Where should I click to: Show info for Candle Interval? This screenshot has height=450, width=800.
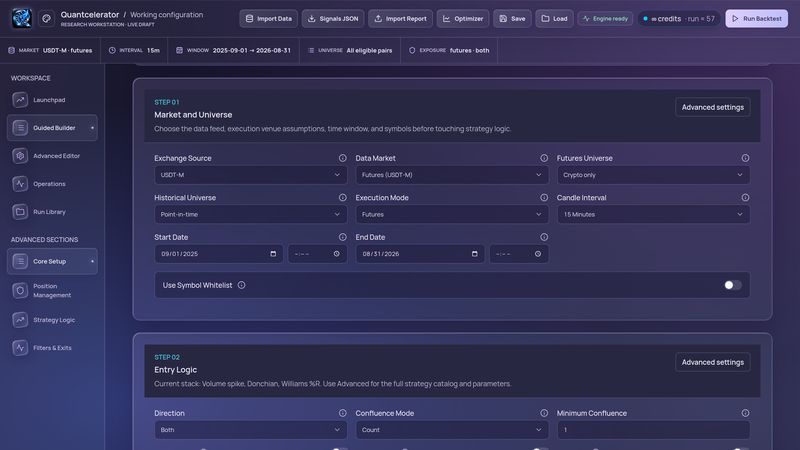point(745,197)
